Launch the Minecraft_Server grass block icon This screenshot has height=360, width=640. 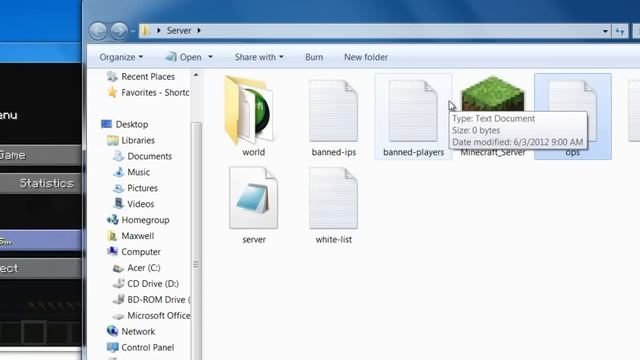pyautogui.click(x=493, y=94)
